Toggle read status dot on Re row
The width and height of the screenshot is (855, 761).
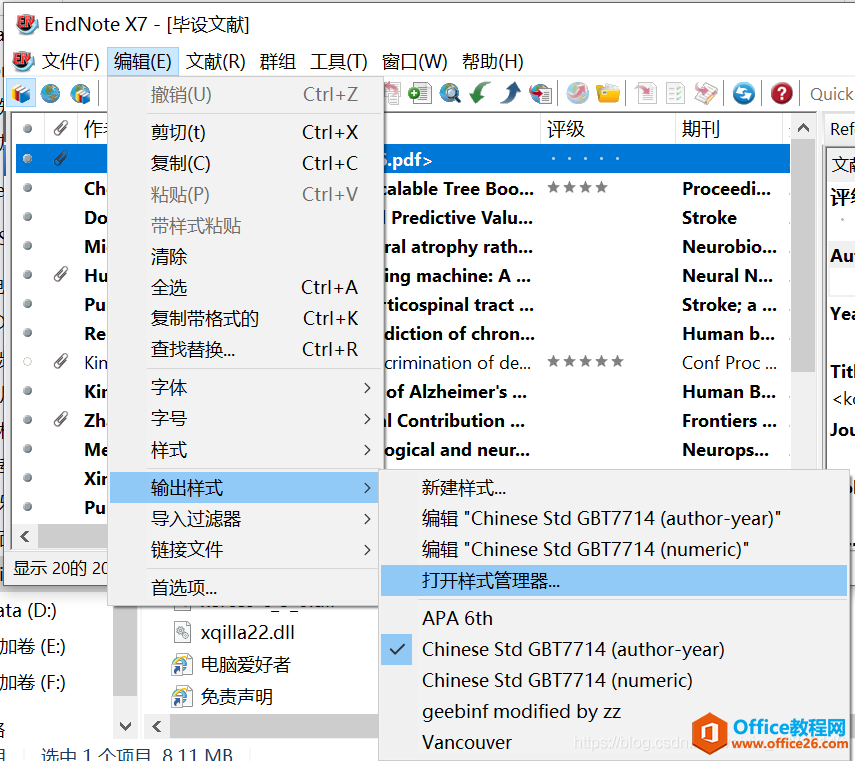pos(27,333)
